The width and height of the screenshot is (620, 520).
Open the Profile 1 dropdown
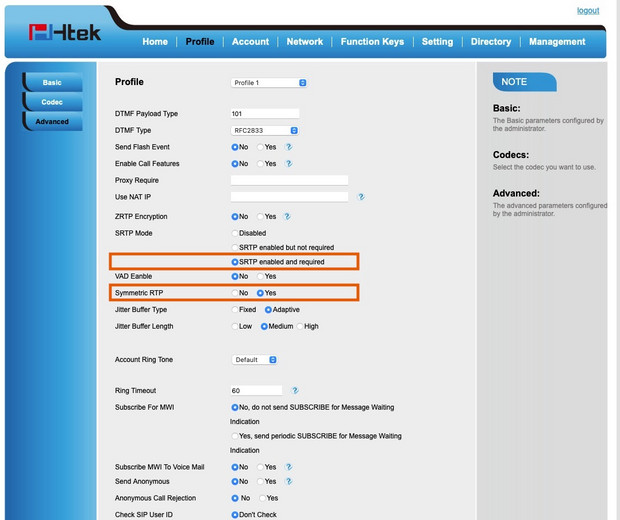pos(269,83)
